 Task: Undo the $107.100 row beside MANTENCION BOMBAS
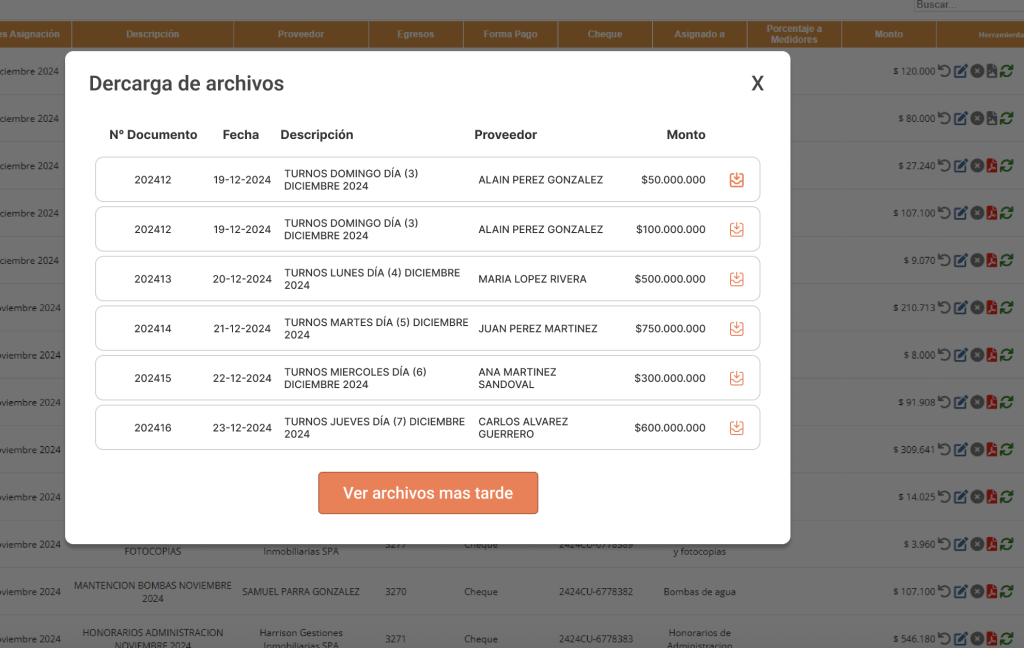[944, 592]
